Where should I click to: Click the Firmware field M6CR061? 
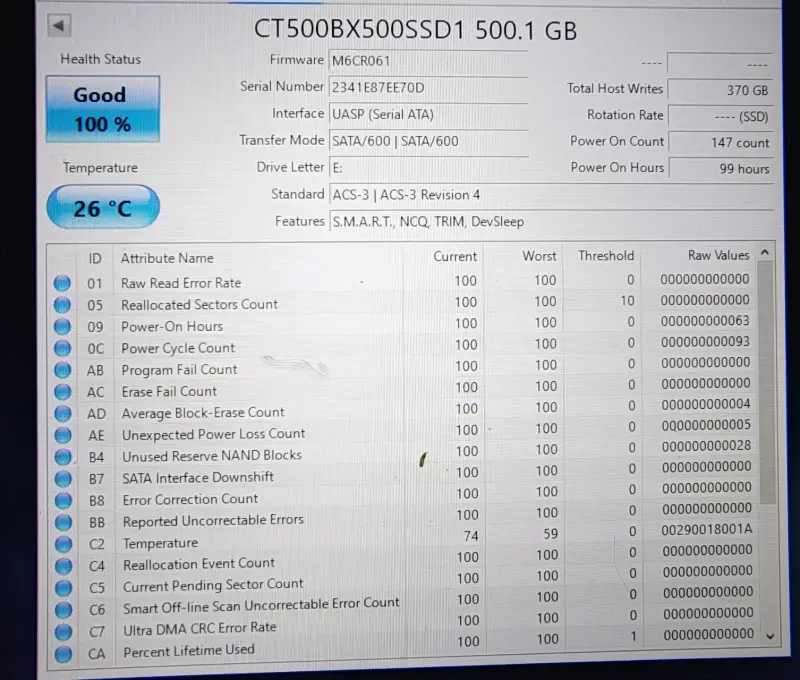(x=428, y=61)
